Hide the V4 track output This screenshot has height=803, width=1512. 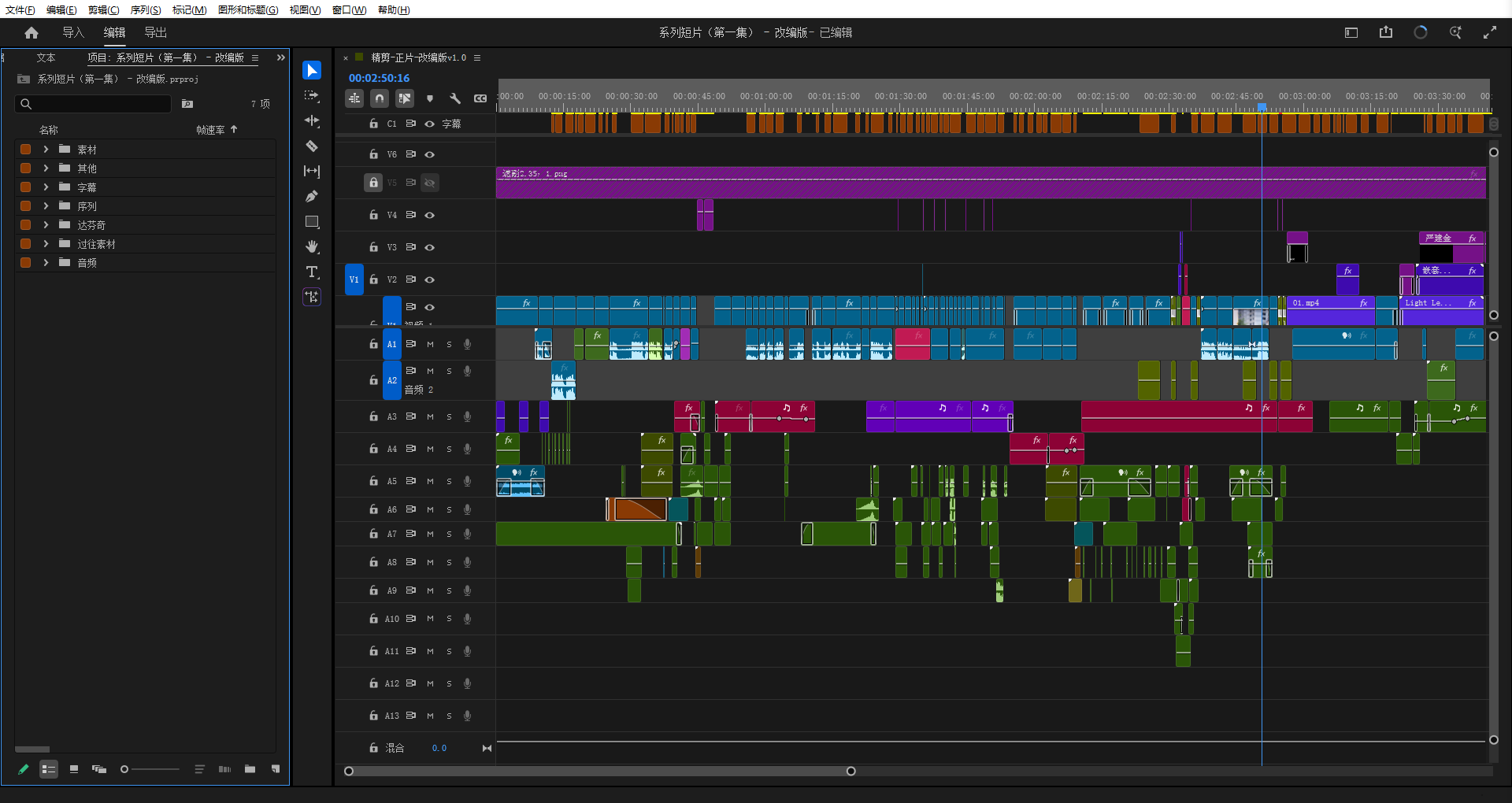coord(430,215)
